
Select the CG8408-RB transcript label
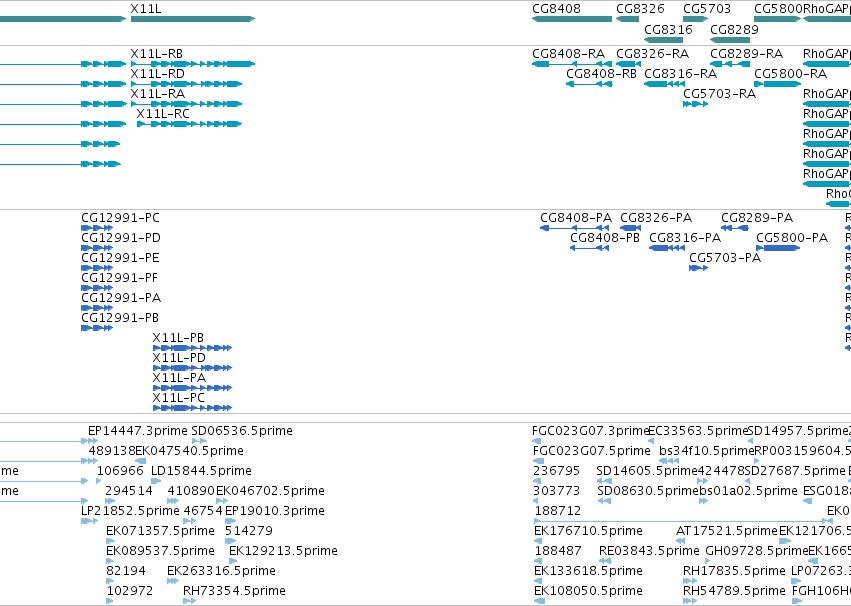point(601,74)
